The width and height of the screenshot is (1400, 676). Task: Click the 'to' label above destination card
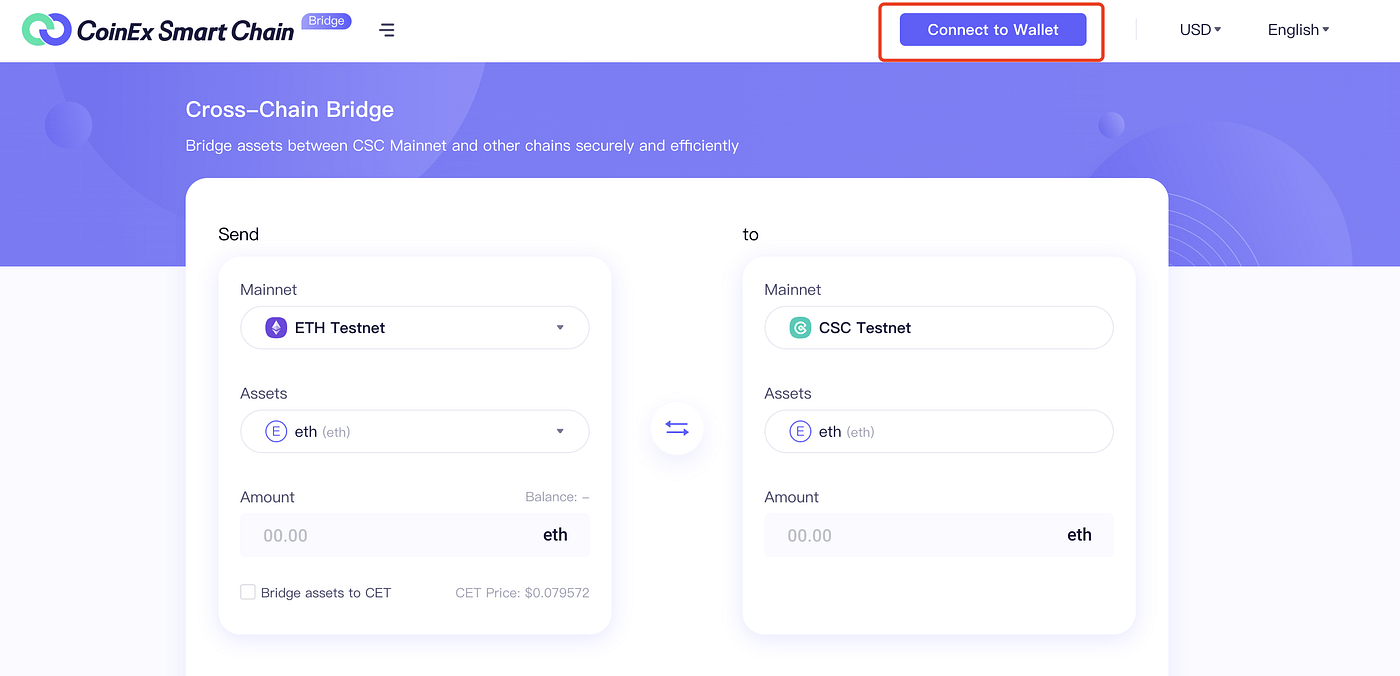750,235
